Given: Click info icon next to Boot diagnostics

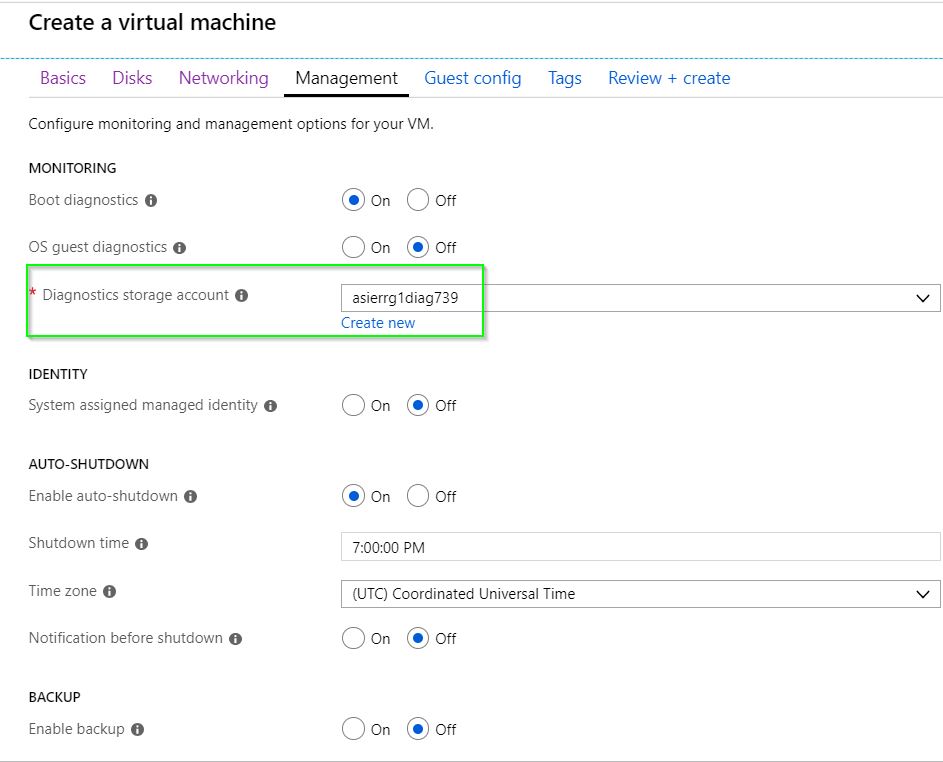Looking at the screenshot, I should [x=151, y=201].
